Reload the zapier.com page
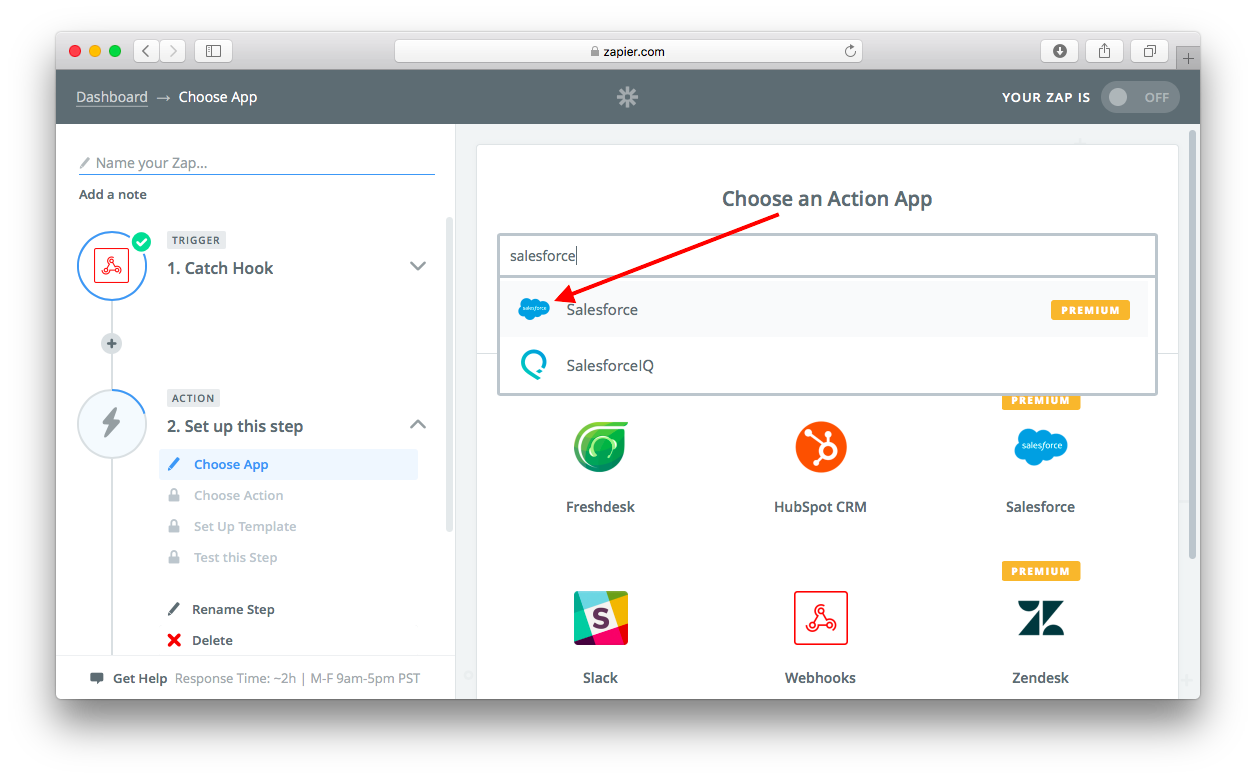 (850, 51)
